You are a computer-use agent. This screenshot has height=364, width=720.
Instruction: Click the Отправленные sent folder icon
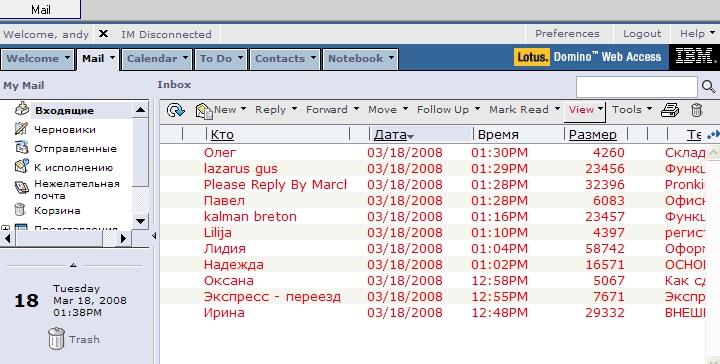21,147
